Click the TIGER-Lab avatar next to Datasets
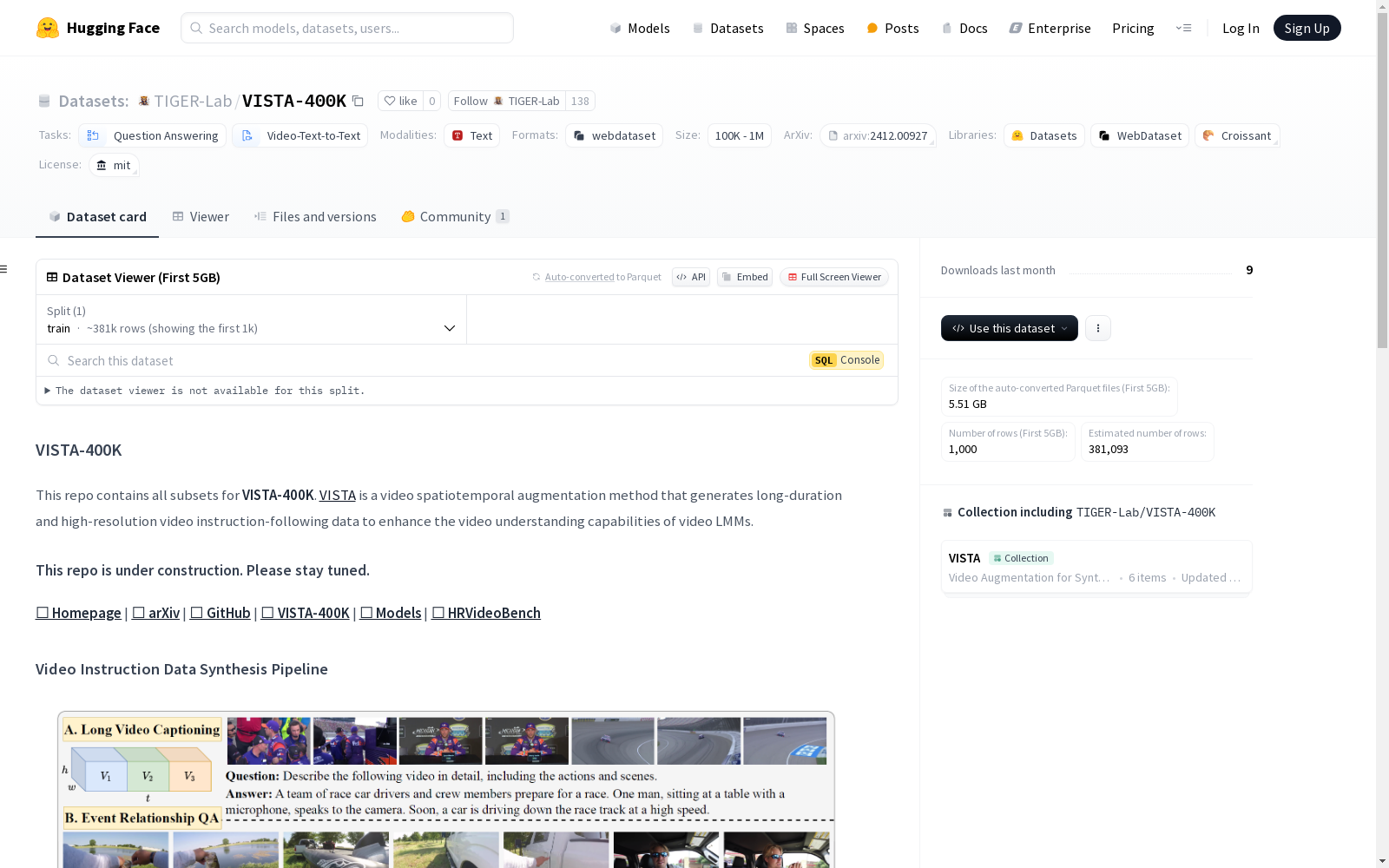This screenshot has width=1389, height=868. click(144, 101)
